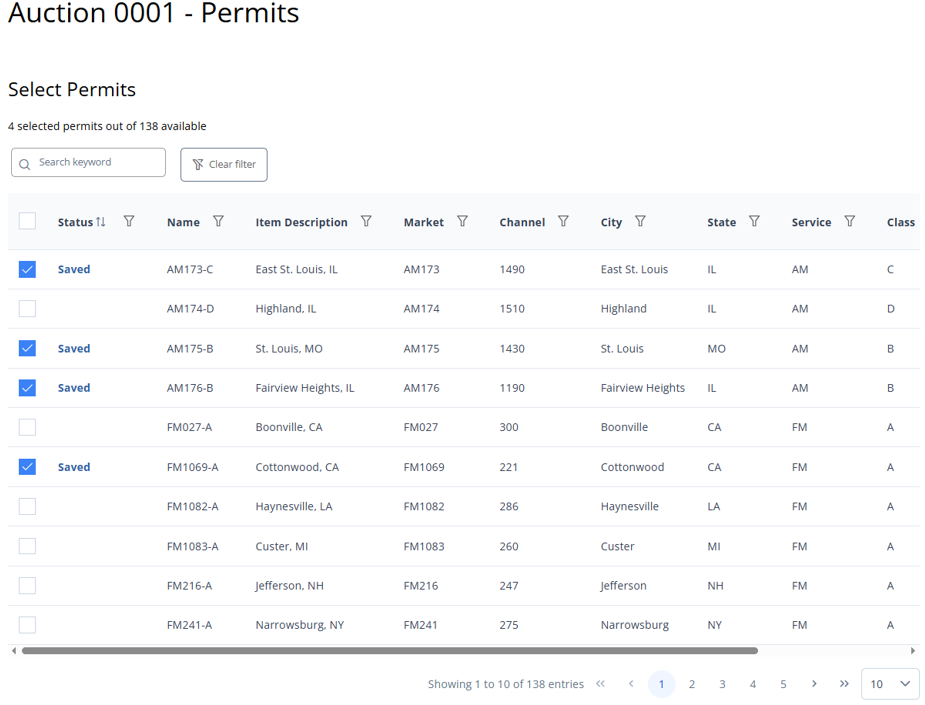Open the Name column filter icon
This screenshot has width=925, height=705.
coord(218,222)
